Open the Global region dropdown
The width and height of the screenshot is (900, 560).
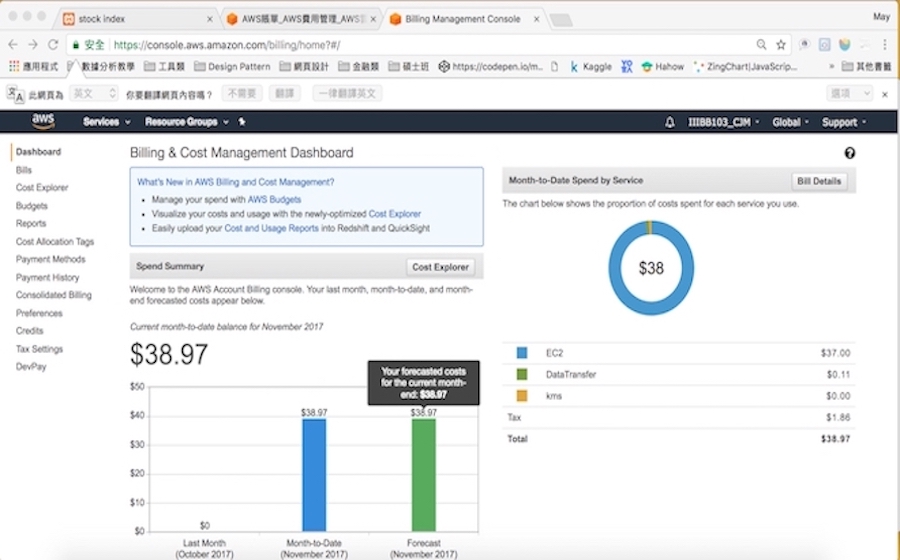pyautogui.click(x=790, y=122)
